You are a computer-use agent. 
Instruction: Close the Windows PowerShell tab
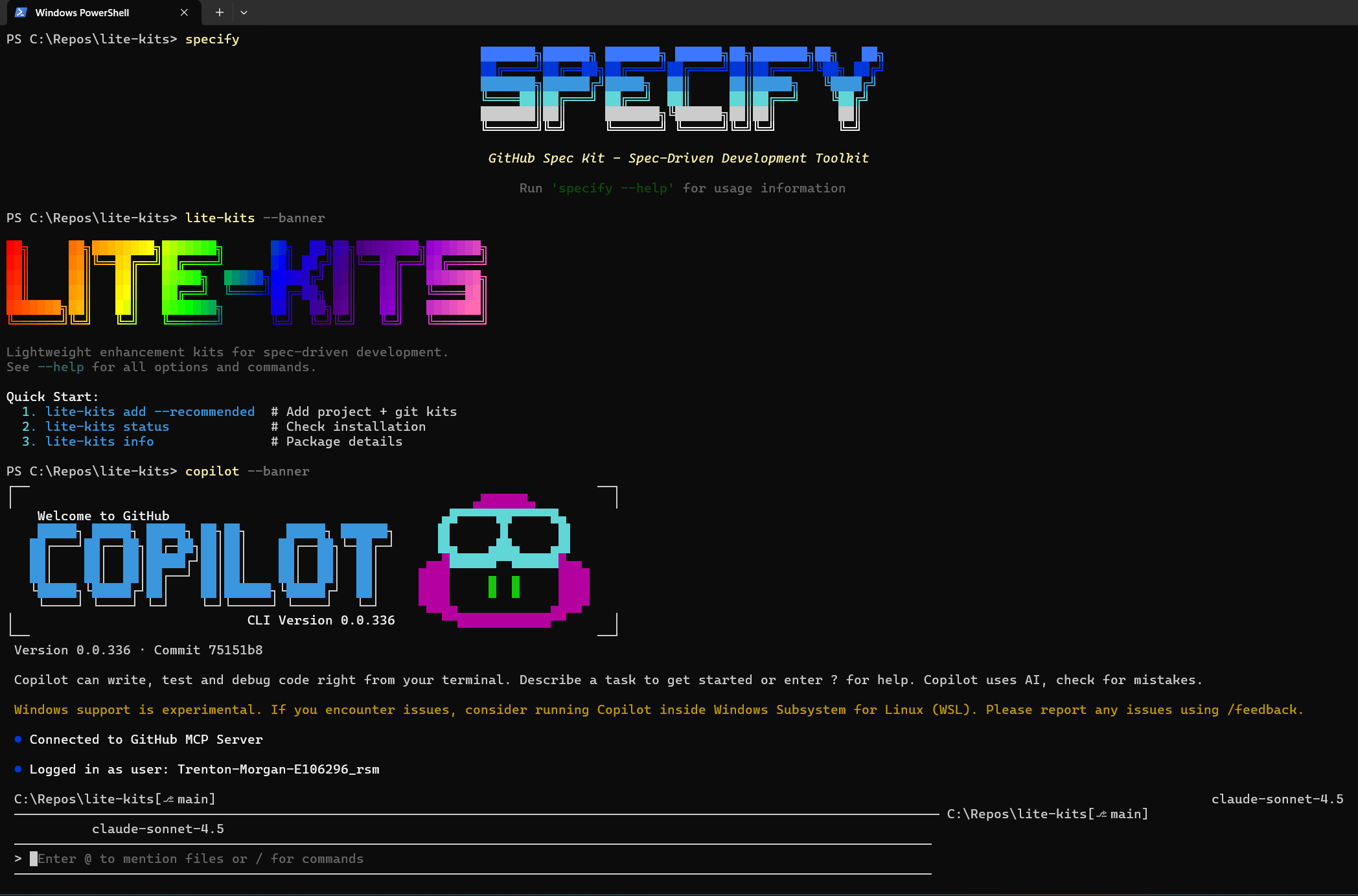tap(184, 12)
